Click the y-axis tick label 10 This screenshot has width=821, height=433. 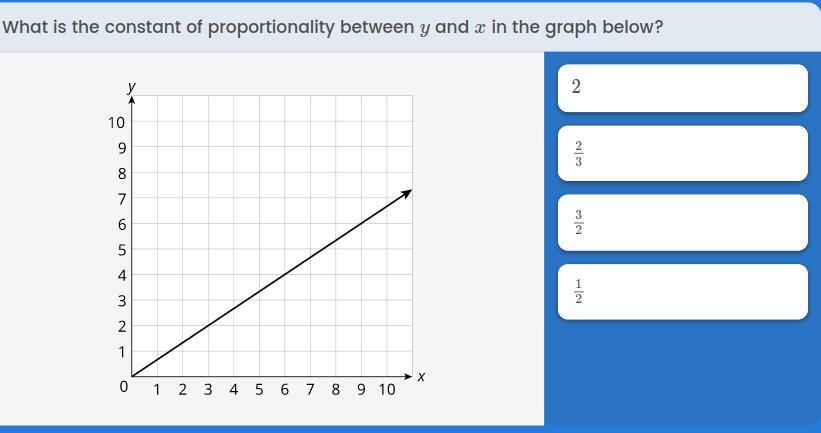click(117, 123)
